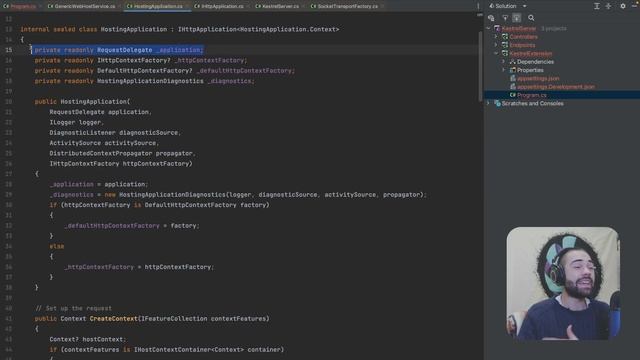The image size is (640, 360).
Task: Collapse the KestrelExtension project node
Action: click(496, 53)
